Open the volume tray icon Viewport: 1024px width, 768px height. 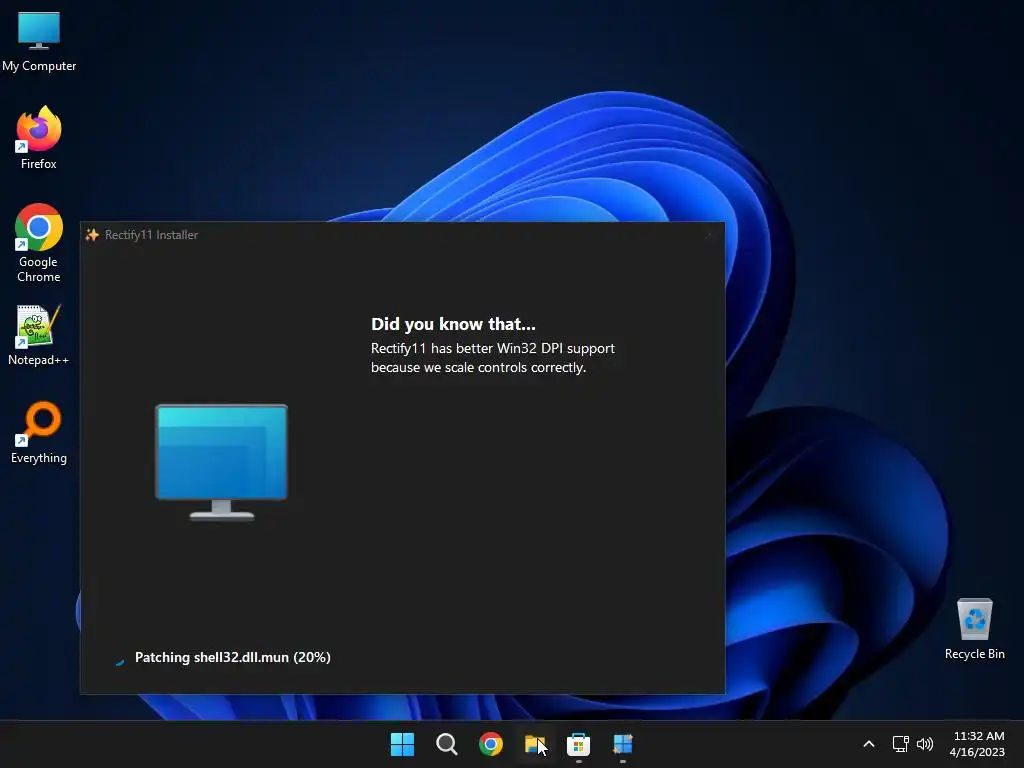click(925, 744)
